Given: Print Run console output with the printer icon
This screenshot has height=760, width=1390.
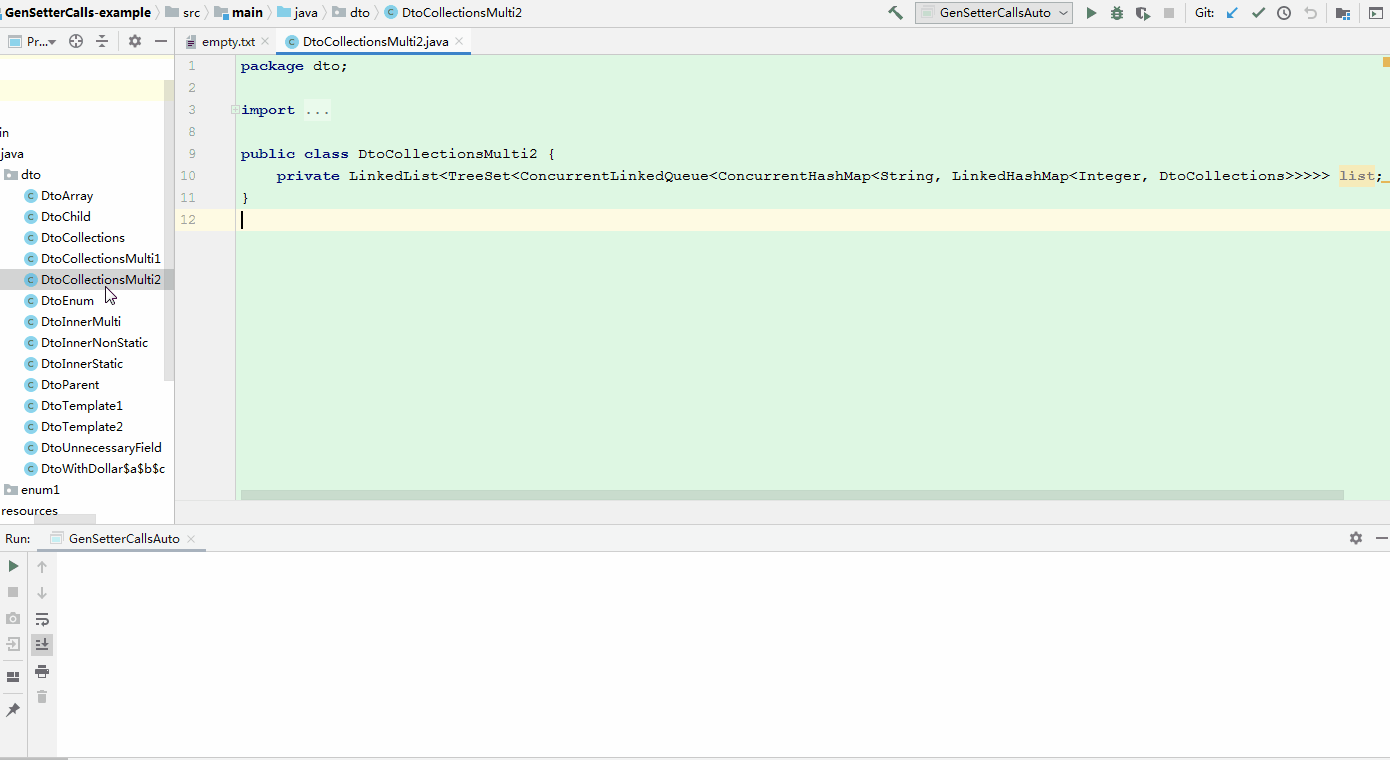Looking at the screenshot, I should [x=42, y=670].
